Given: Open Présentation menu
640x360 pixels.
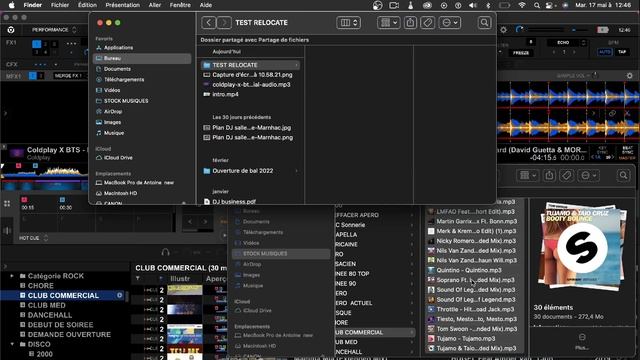Looking at the screenshot, I should [122, 5].
